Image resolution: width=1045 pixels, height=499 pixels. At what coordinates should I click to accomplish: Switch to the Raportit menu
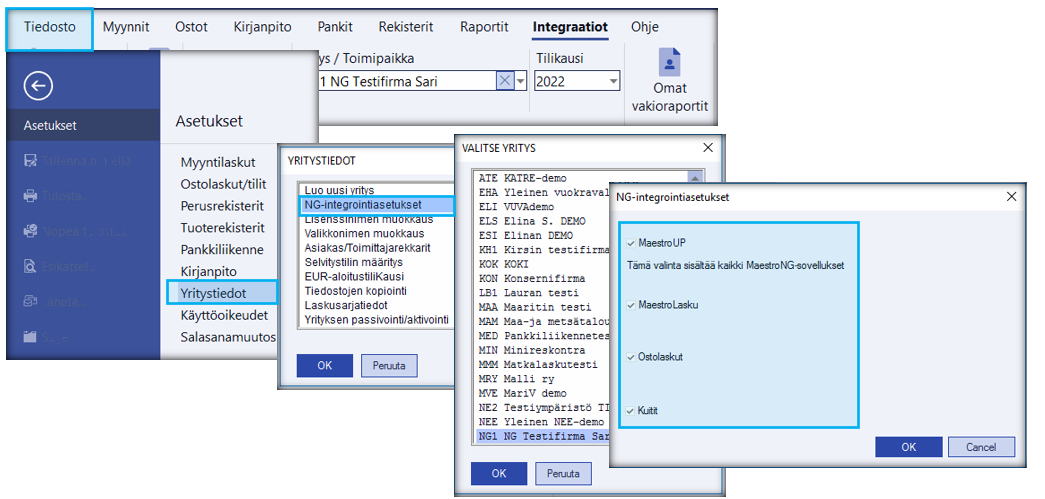pyautogui.click(x=484, y=28)
